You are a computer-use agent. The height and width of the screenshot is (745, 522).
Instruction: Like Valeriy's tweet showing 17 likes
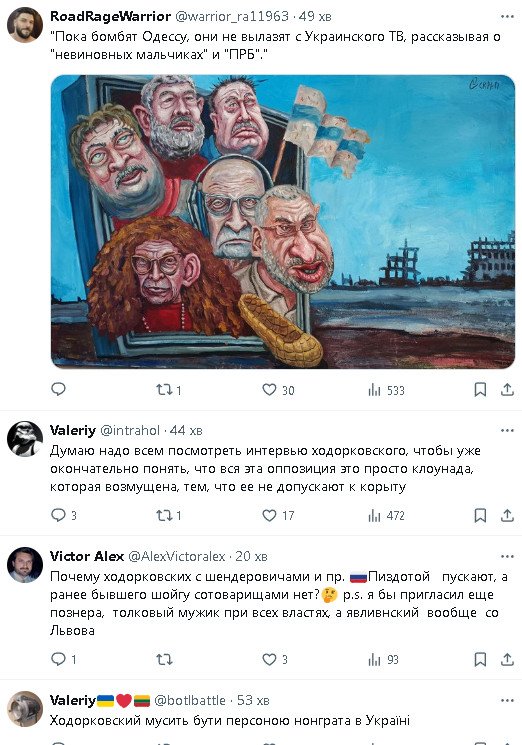278,516
